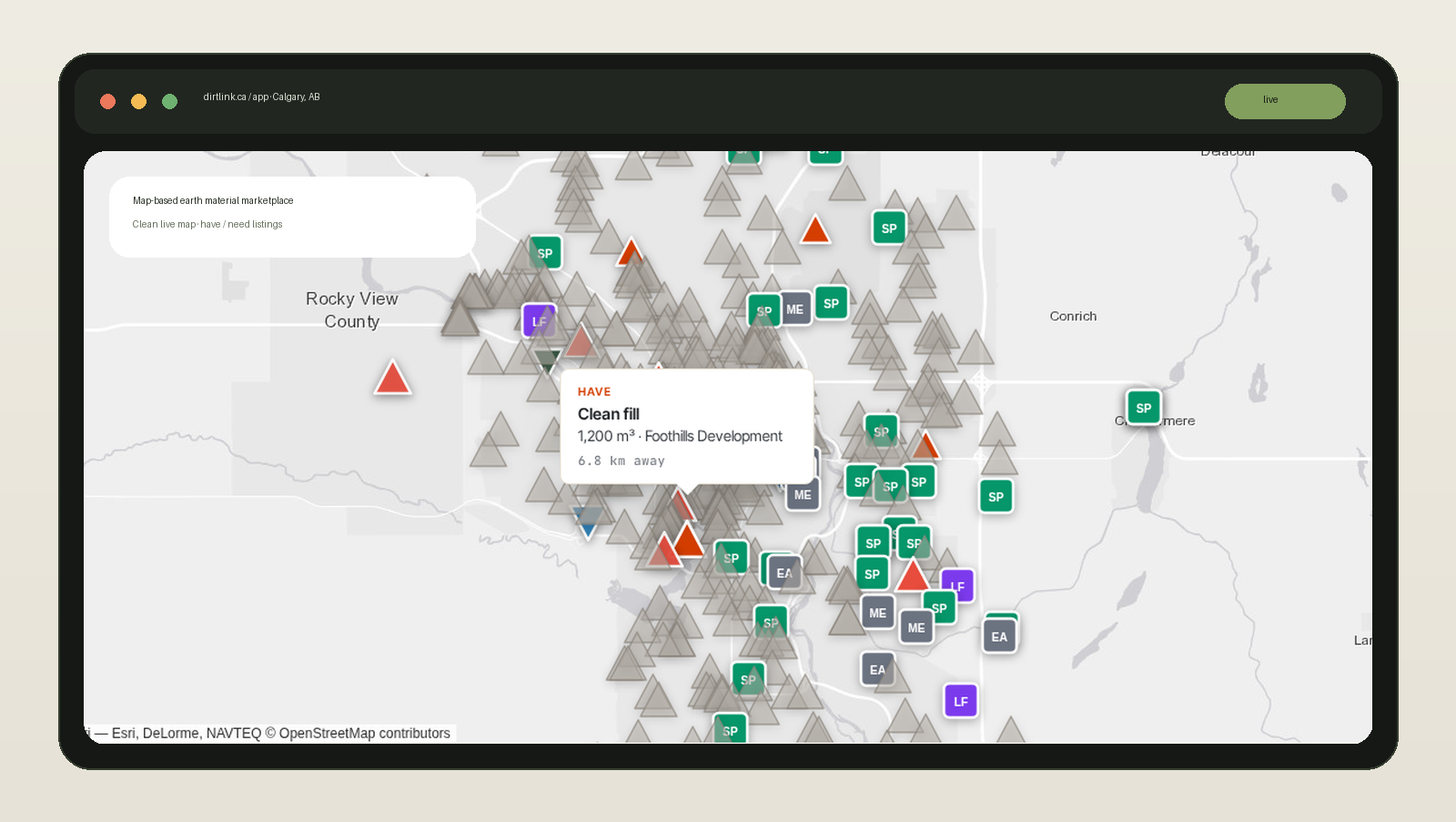Click the purple LF marker next to red triangle

pos(957,586)
